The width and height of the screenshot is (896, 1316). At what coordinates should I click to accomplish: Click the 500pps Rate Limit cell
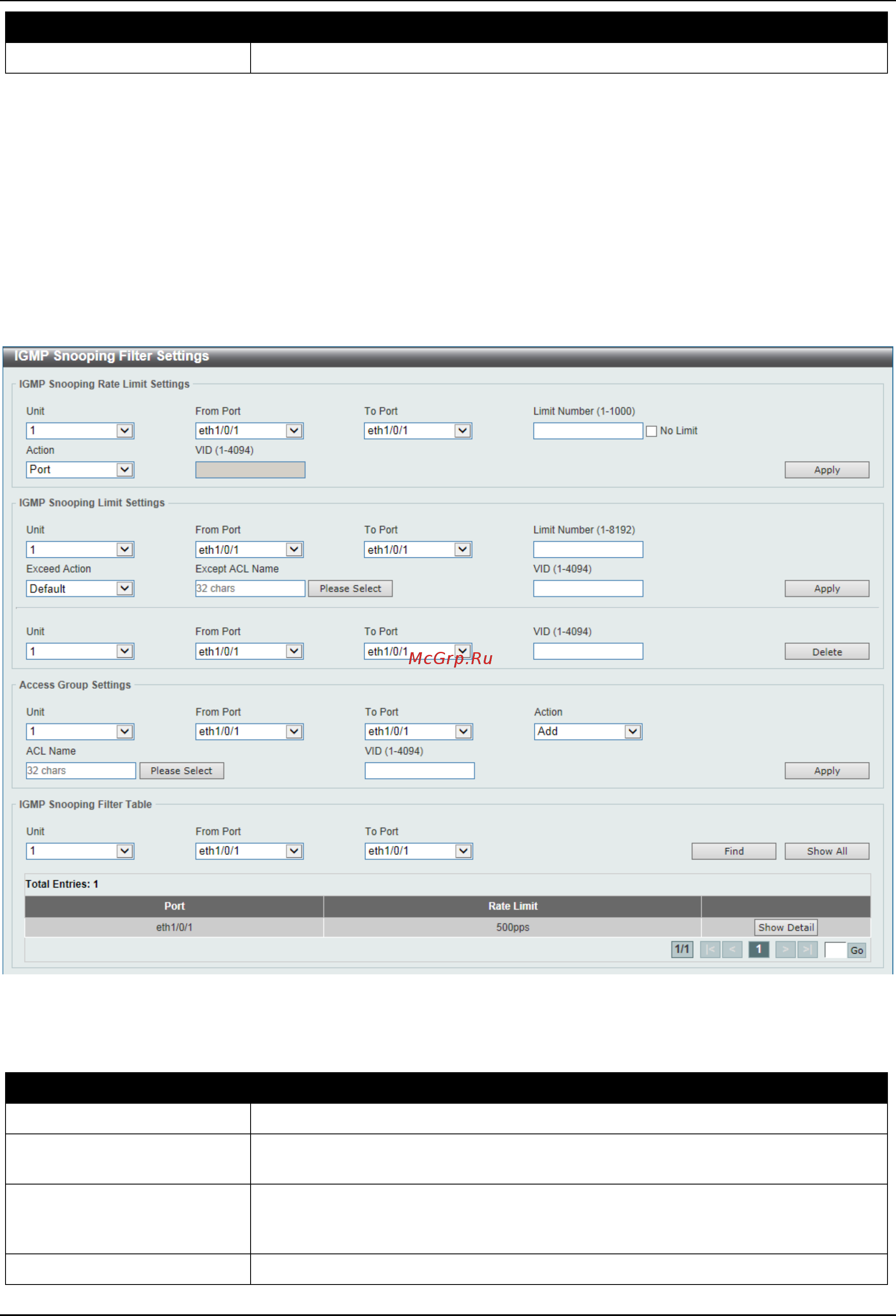513,928
